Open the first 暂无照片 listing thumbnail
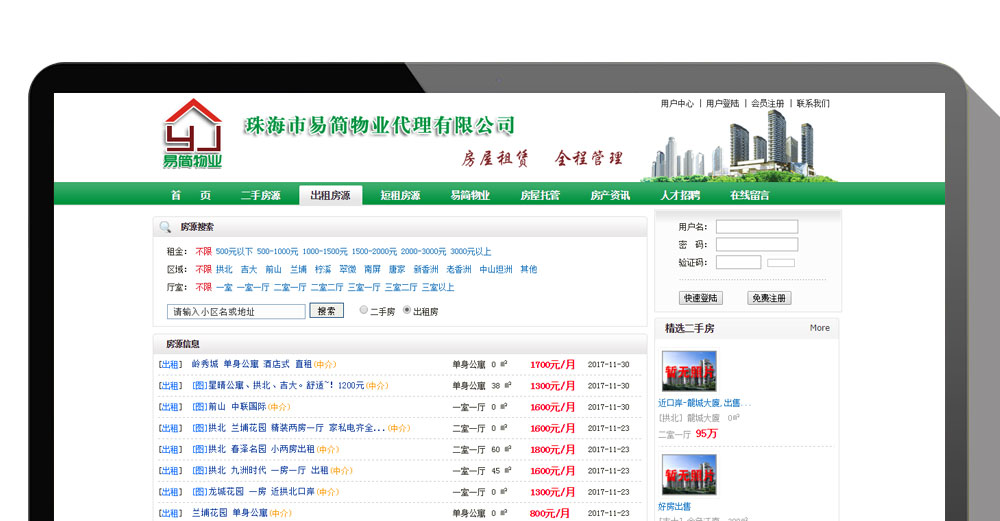Image resolution: width=1000 pixels, height=521 pixels. [x=689, y=371]
